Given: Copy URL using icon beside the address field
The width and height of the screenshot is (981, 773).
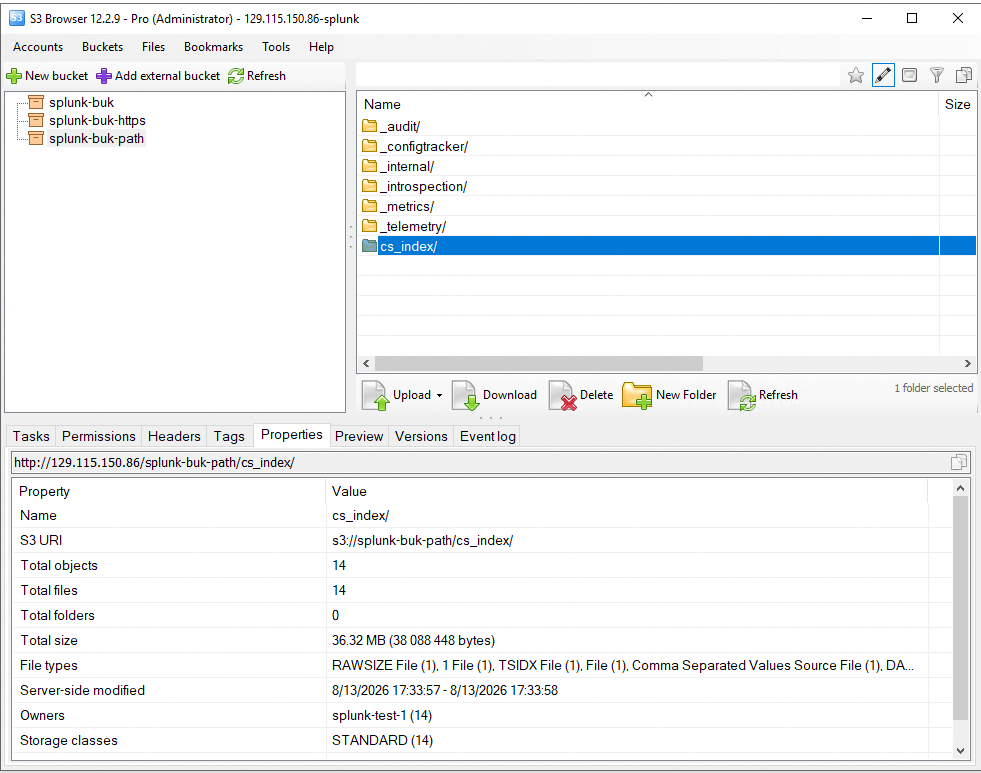Looking at the screenshot, I should click(x=958, y=462).
